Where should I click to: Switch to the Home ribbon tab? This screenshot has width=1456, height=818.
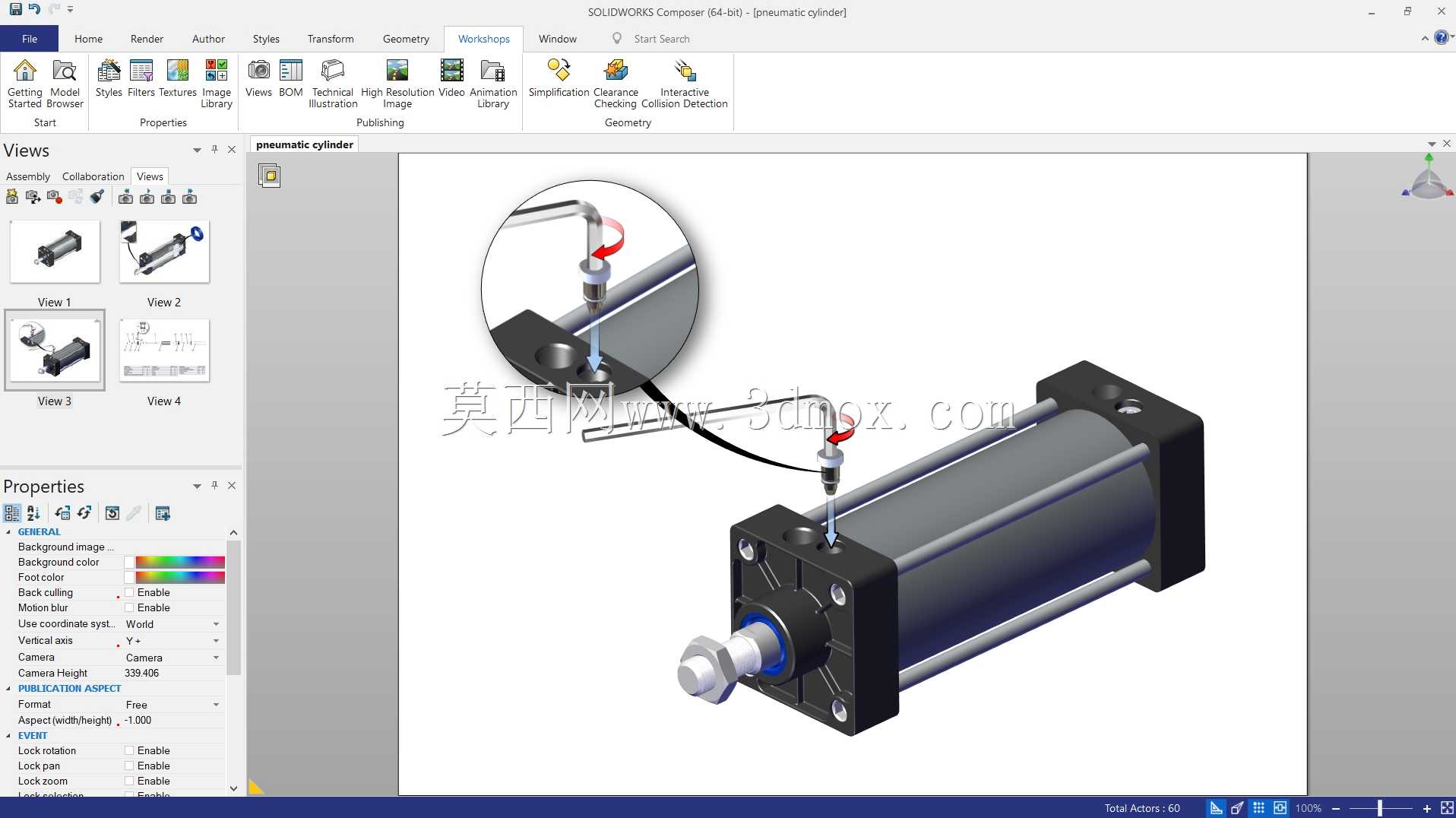pyautogui.click(x=88, y=39)
